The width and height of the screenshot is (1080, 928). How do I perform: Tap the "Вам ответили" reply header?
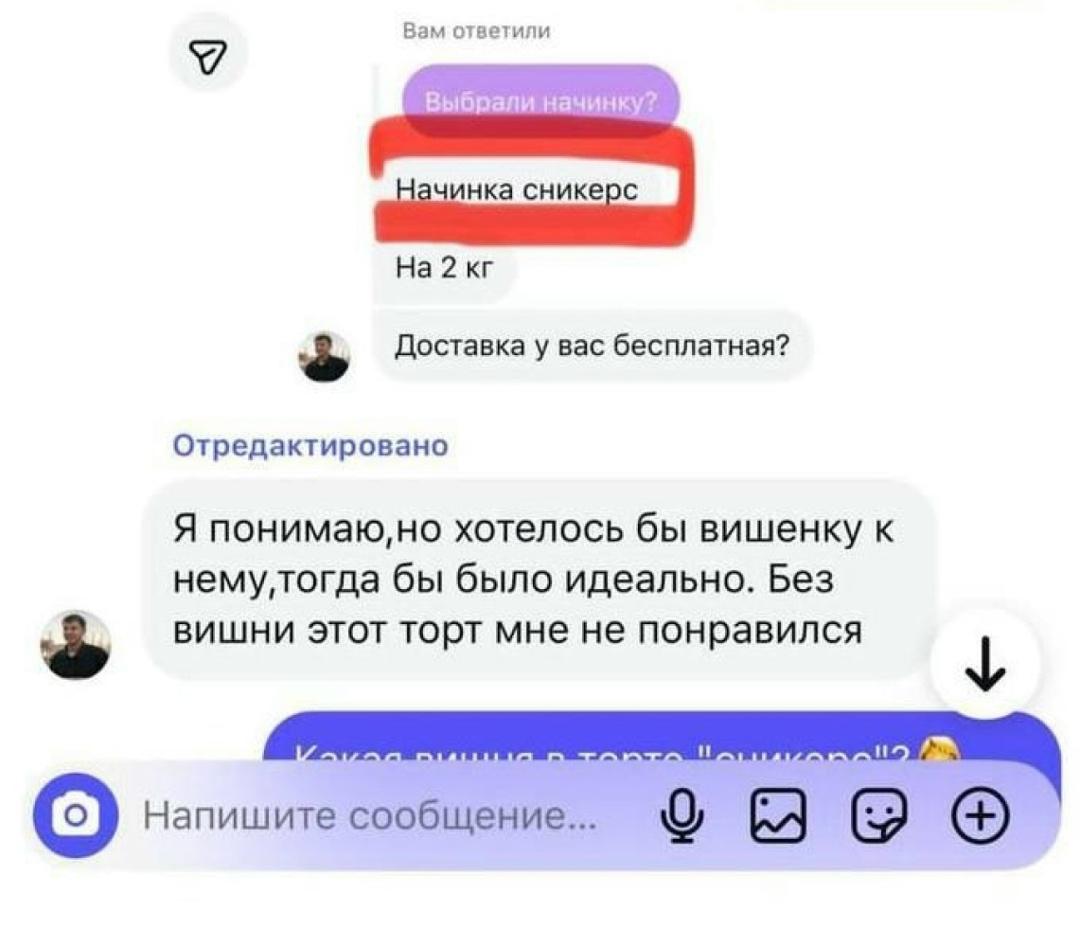point(477,32)
